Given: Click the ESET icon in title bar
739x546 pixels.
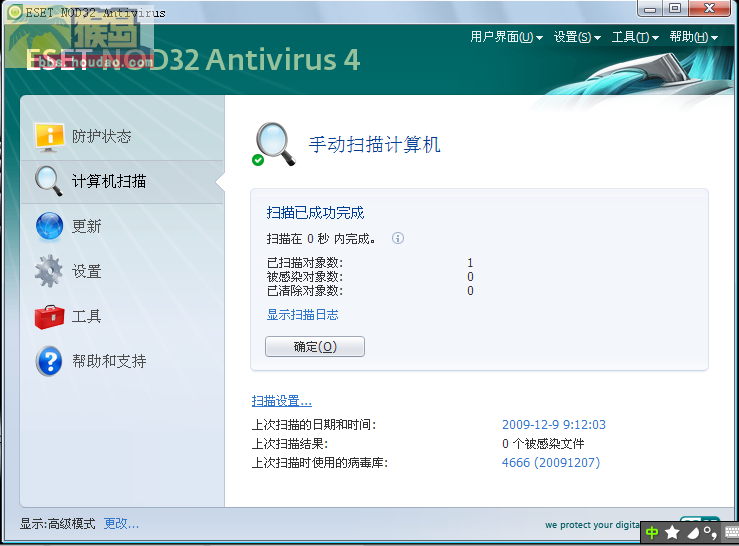Looking at the screenshot, I should click(15, 12).
